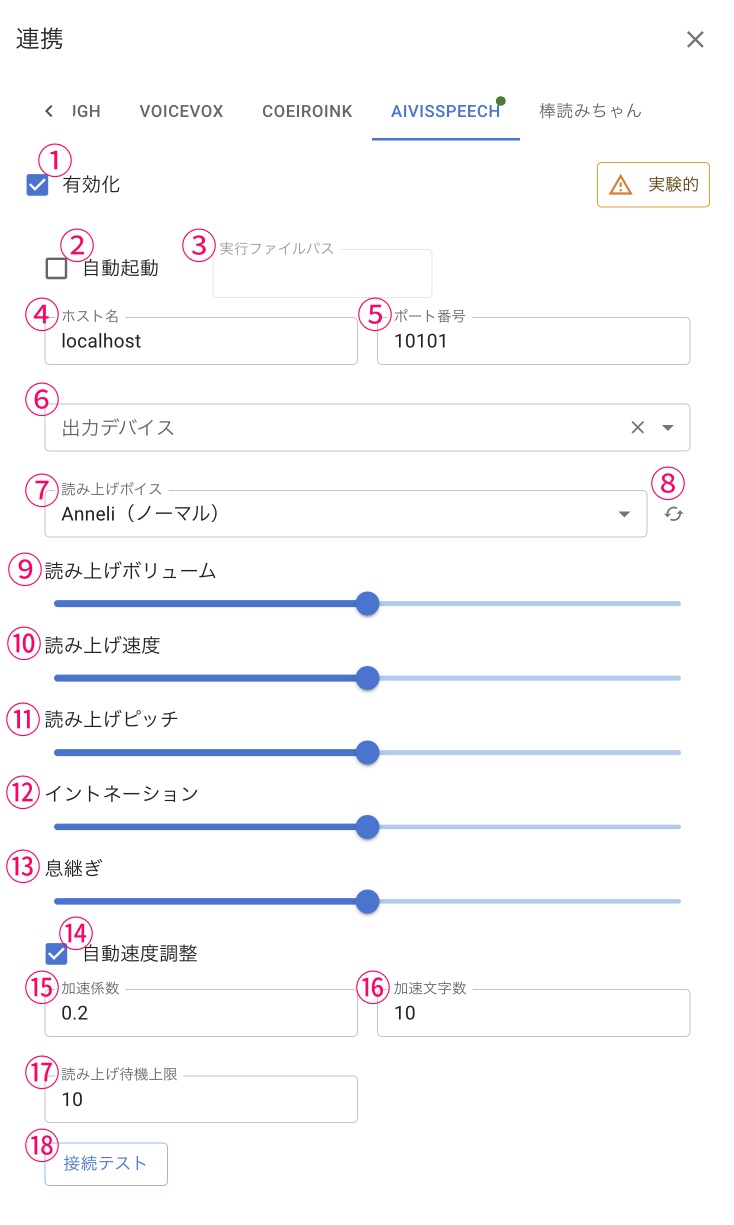Click the 加速係数 input field
Screen dimensions: 734x1225
click(x=200, y=1014)
